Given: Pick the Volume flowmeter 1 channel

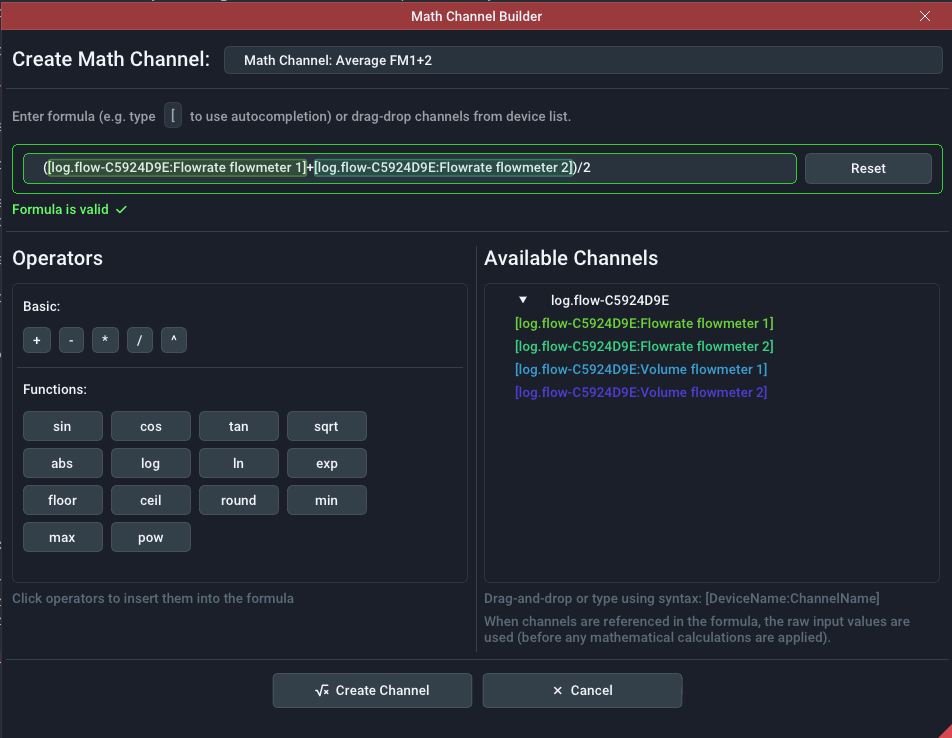Looking at the screenshot, I should coord(640,369).
